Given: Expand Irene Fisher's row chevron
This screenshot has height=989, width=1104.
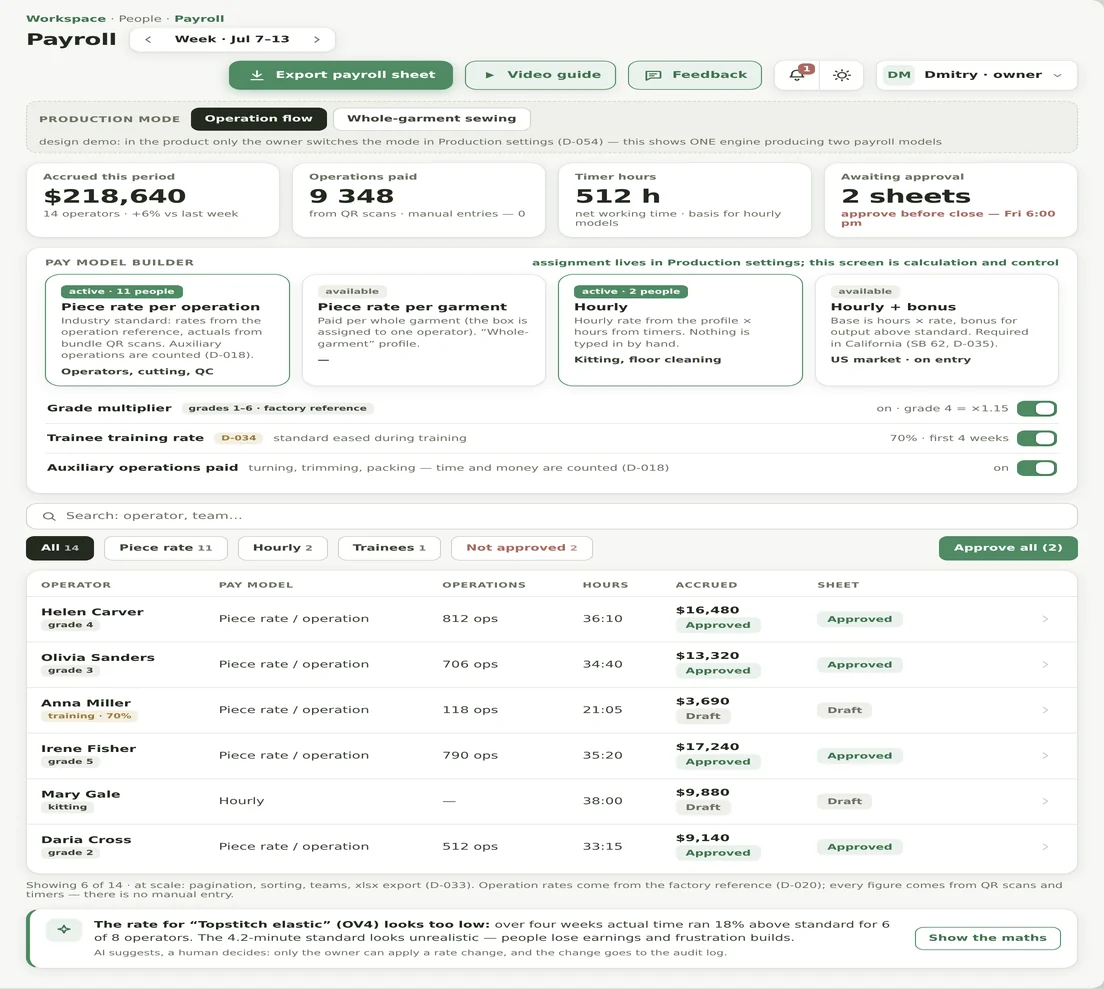Looking at the screenshot, I should 1045,755.
